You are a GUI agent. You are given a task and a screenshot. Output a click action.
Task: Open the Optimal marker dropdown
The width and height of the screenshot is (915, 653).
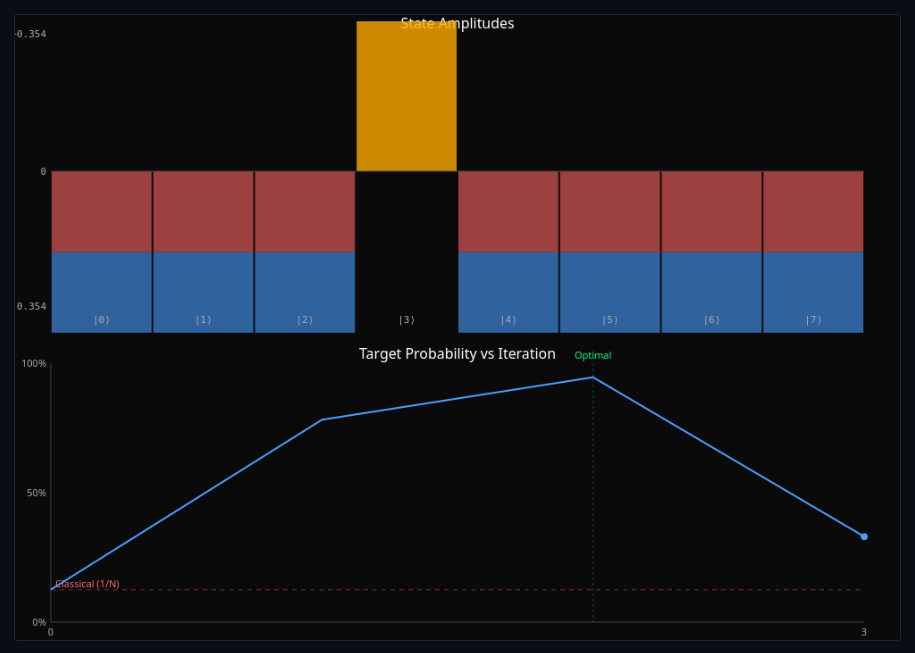(x=592, y=355)
